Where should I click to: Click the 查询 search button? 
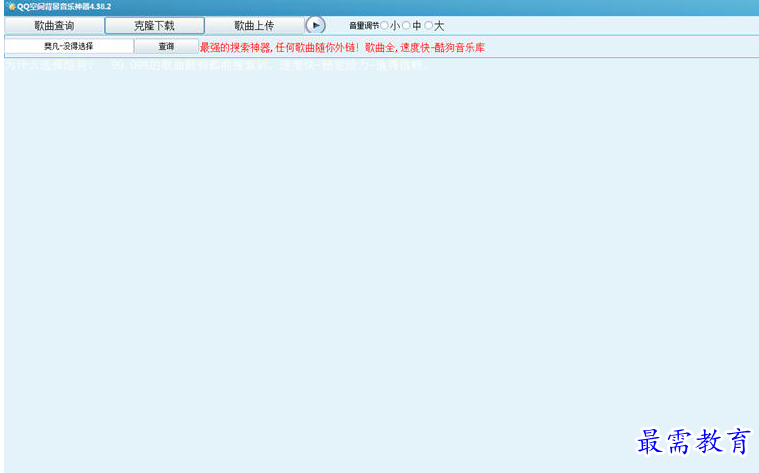pyautogui.click(x=166, y=46)
